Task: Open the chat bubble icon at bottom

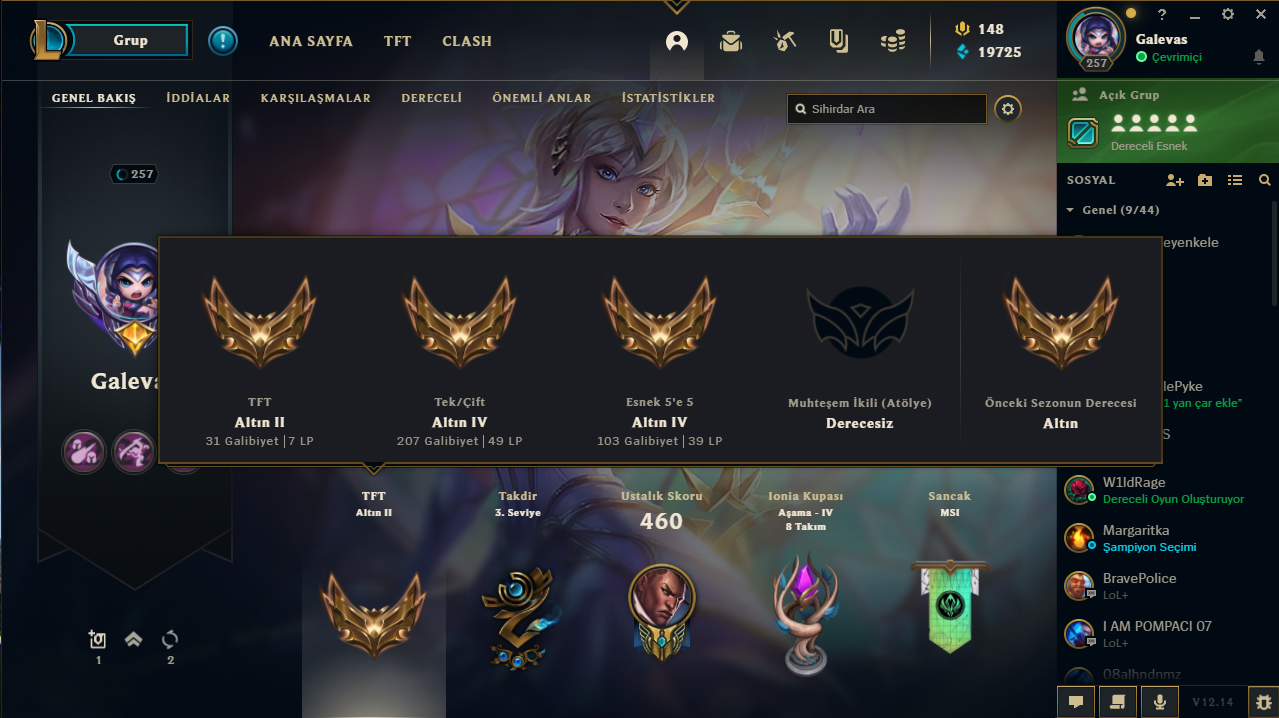Action: click(1076, 702)
